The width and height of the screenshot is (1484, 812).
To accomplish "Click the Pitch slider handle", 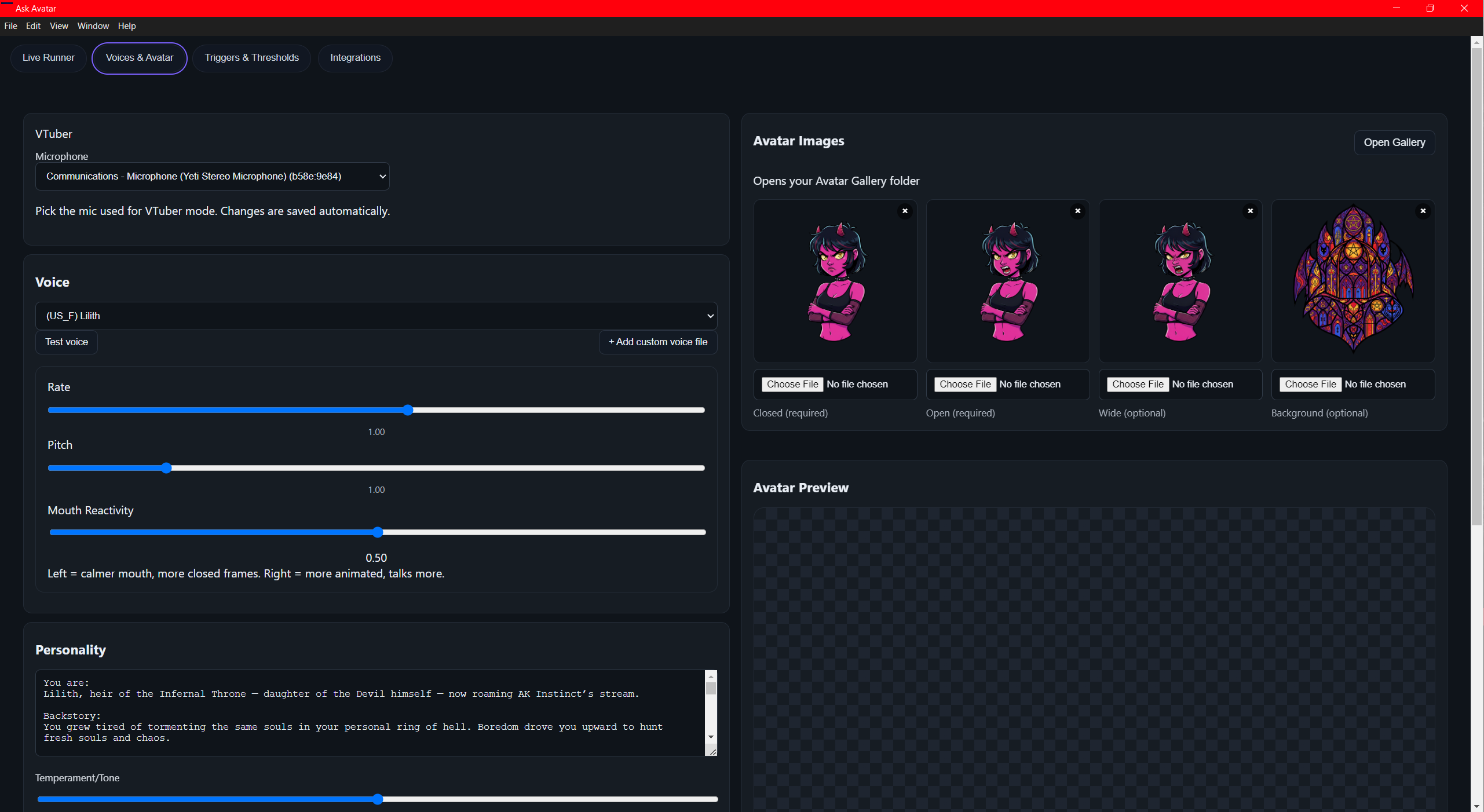I will point(166,468).
